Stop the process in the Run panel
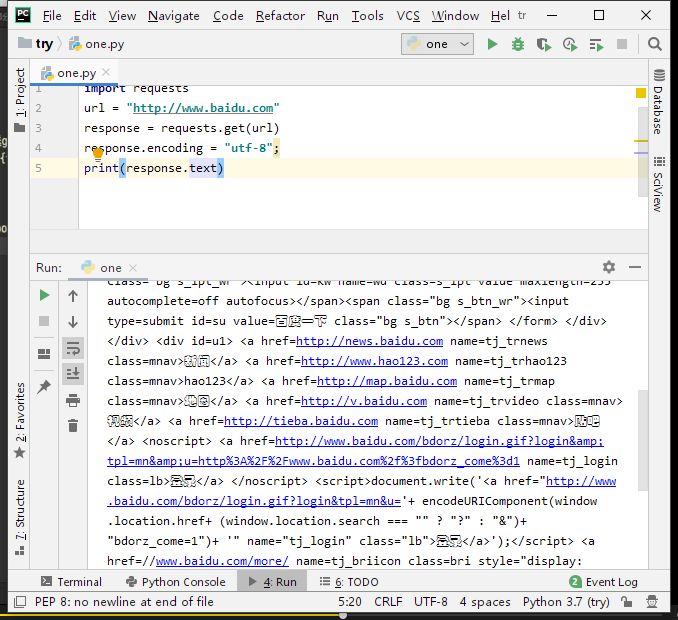Image resolution: width=678 pixels, height=620 pixels. 44,321
